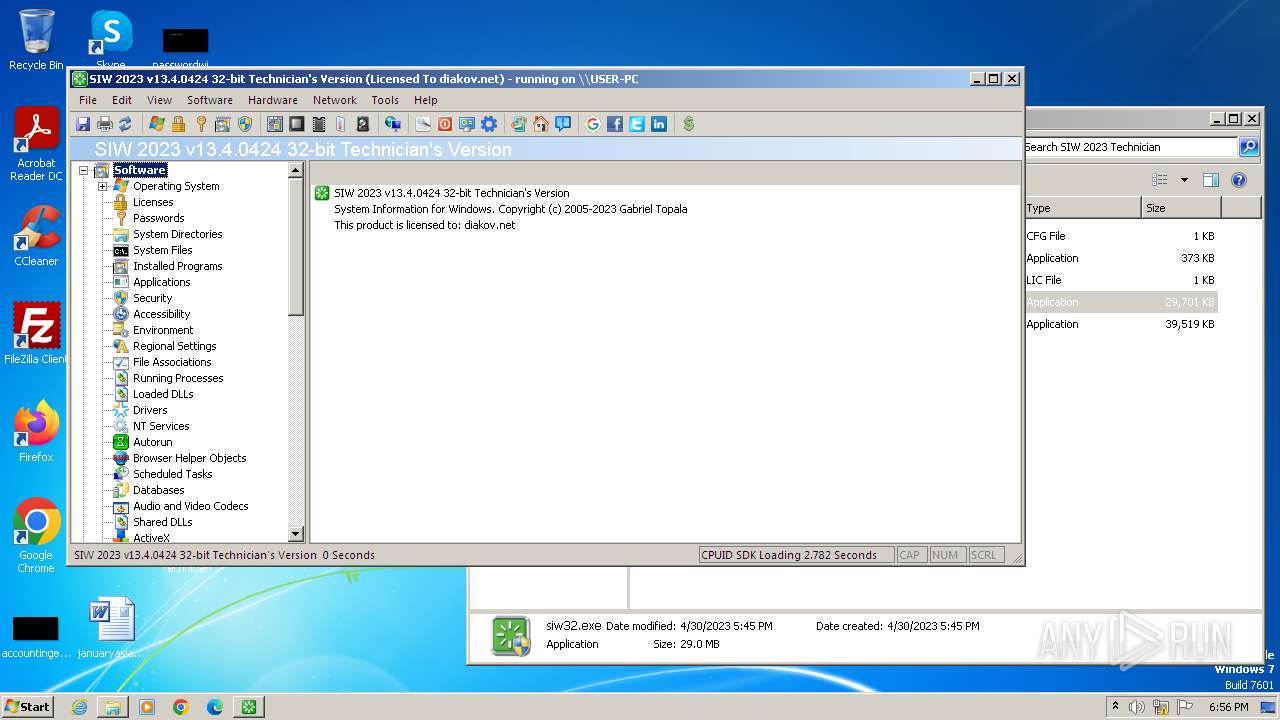The width and height of the screenshot is (1280, 720).
Task: Click the red power shutdown toolbar icon
Action: click(x=445, y=124)
